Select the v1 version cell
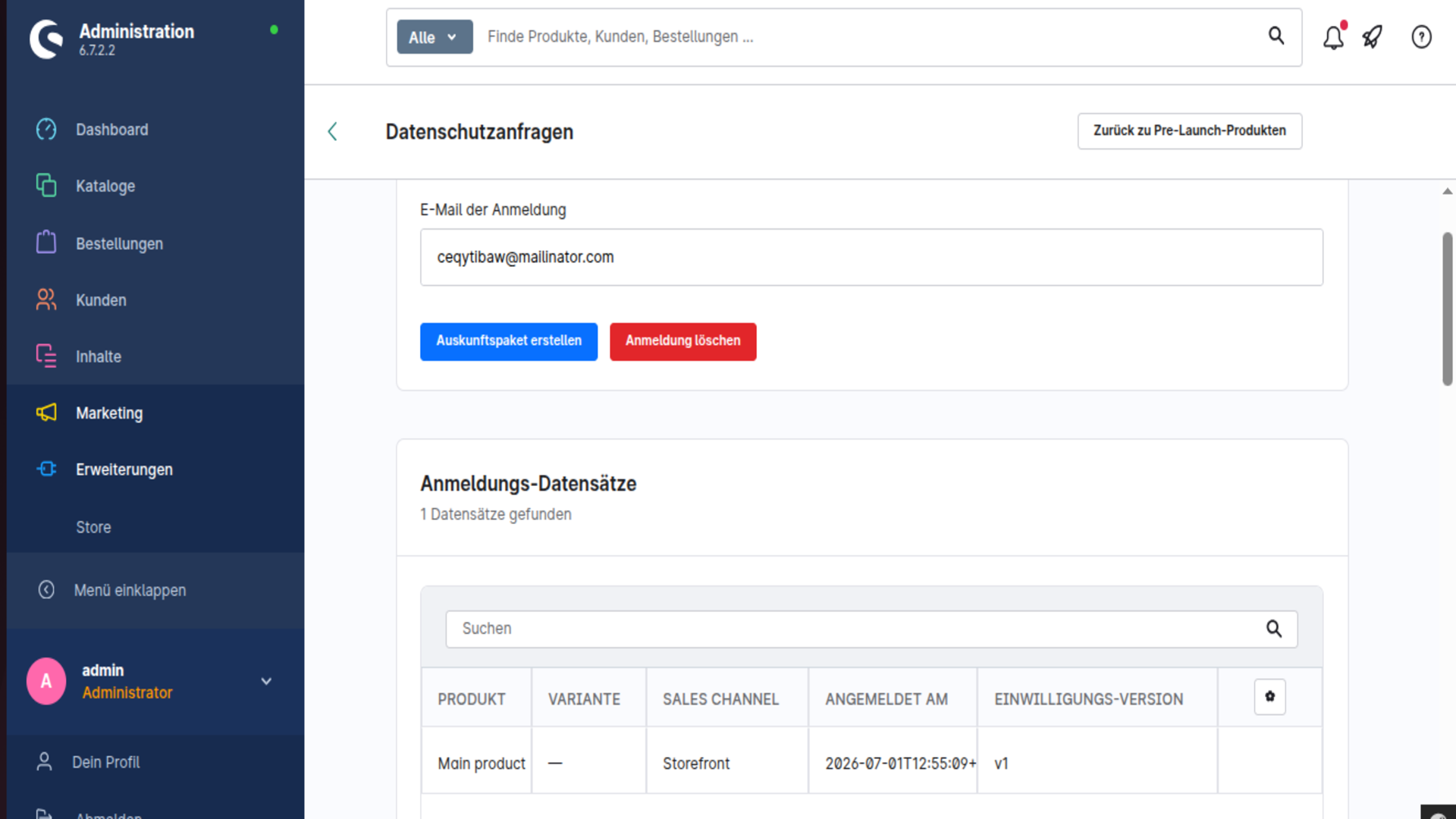This screenshot has width=1456, height=819. click(1097, 761)
